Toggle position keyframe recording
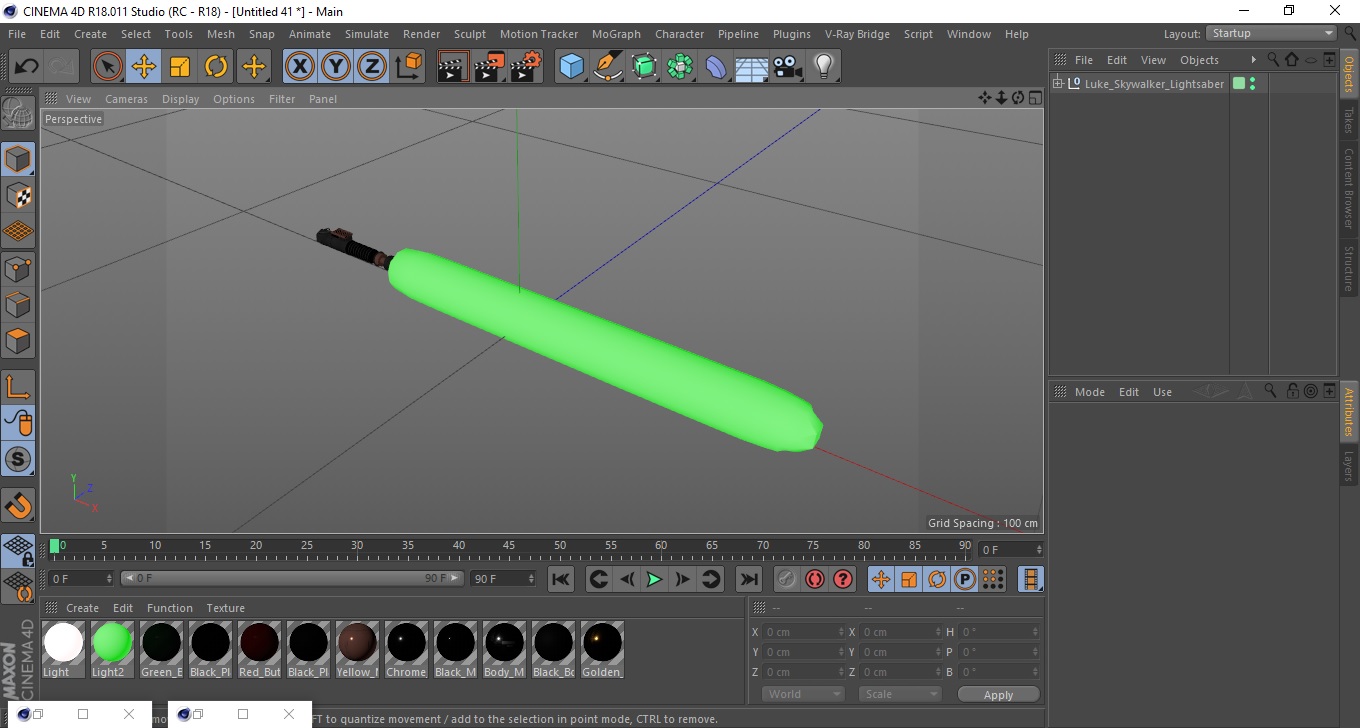 pos(881,579)
